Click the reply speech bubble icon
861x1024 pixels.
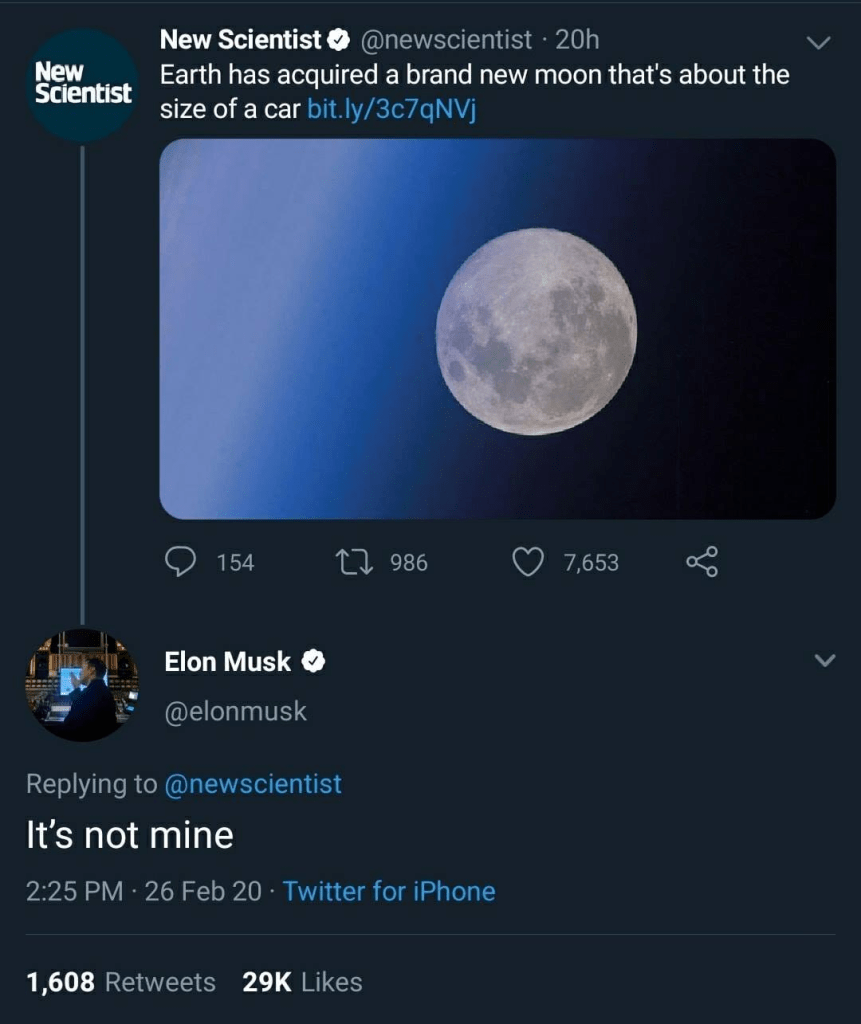(x=180, y=562)
